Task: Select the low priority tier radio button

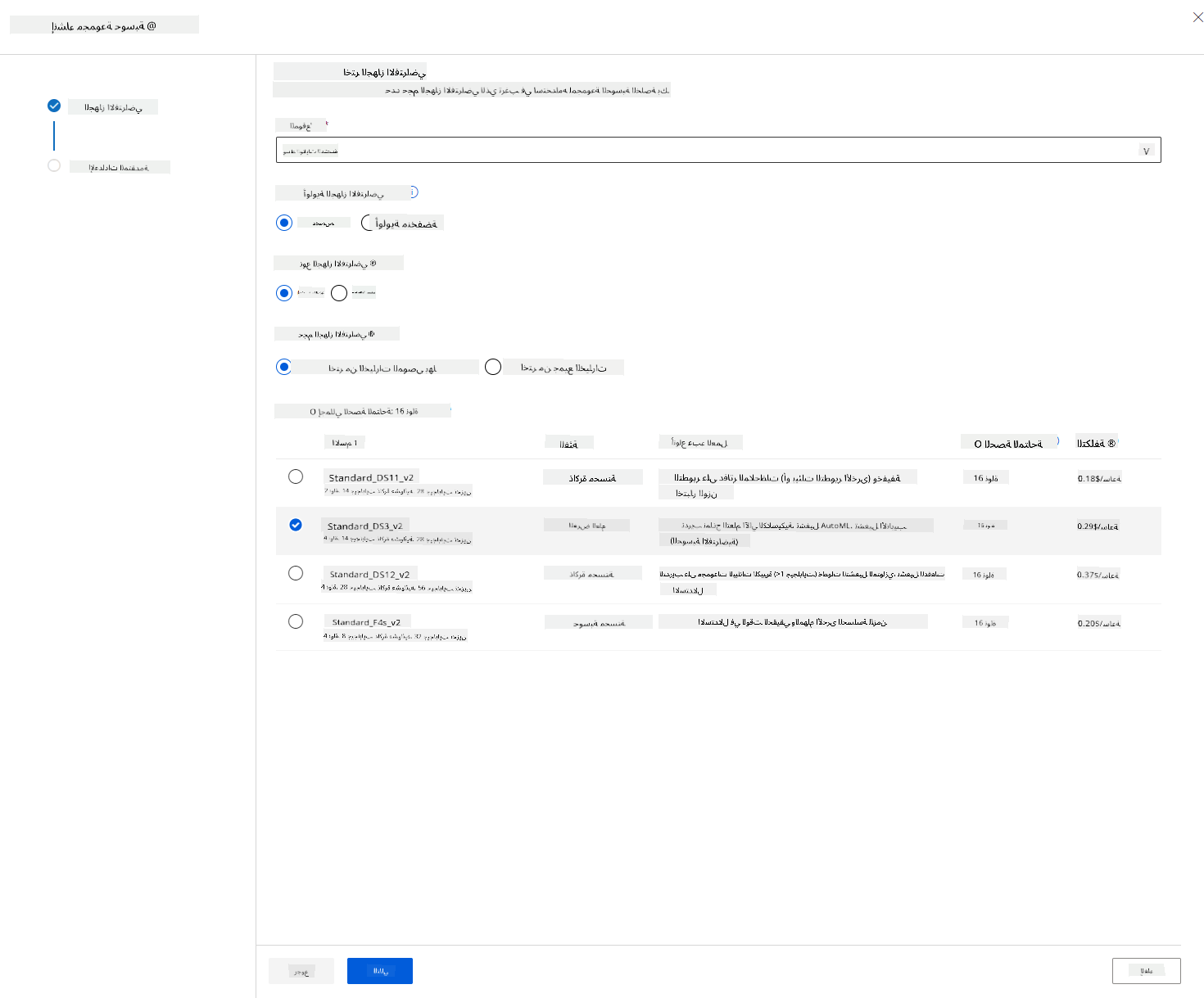Action: click(x=367, y=223)
